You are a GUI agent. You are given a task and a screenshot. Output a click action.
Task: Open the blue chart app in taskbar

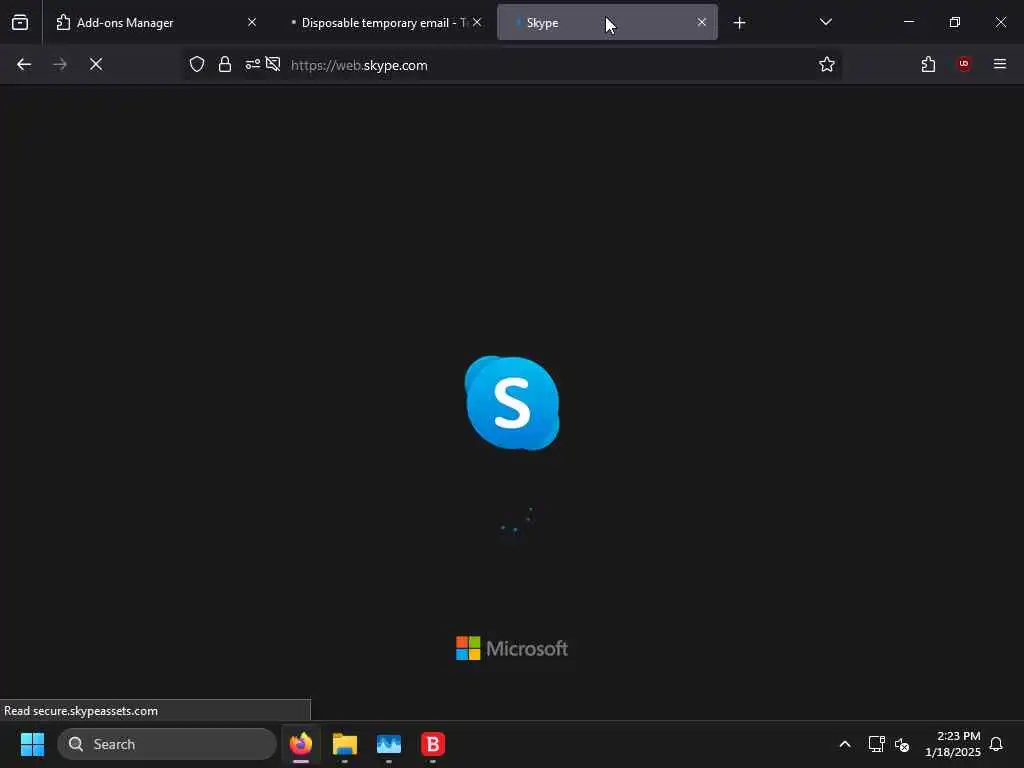pyautogui.click(x=389, y=744)
